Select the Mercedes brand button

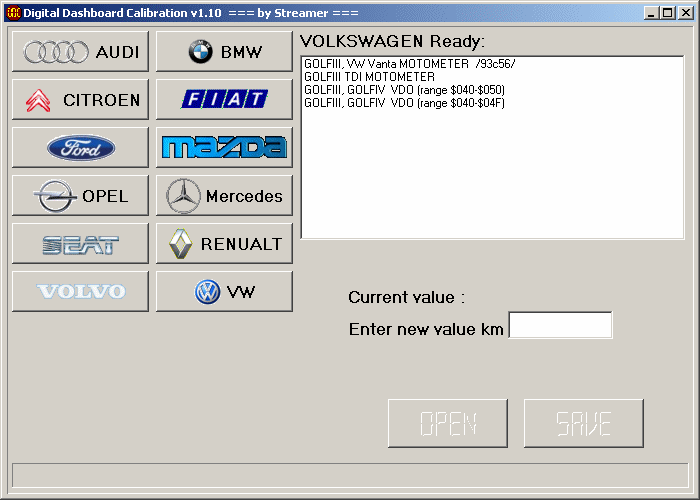(224, 196)
